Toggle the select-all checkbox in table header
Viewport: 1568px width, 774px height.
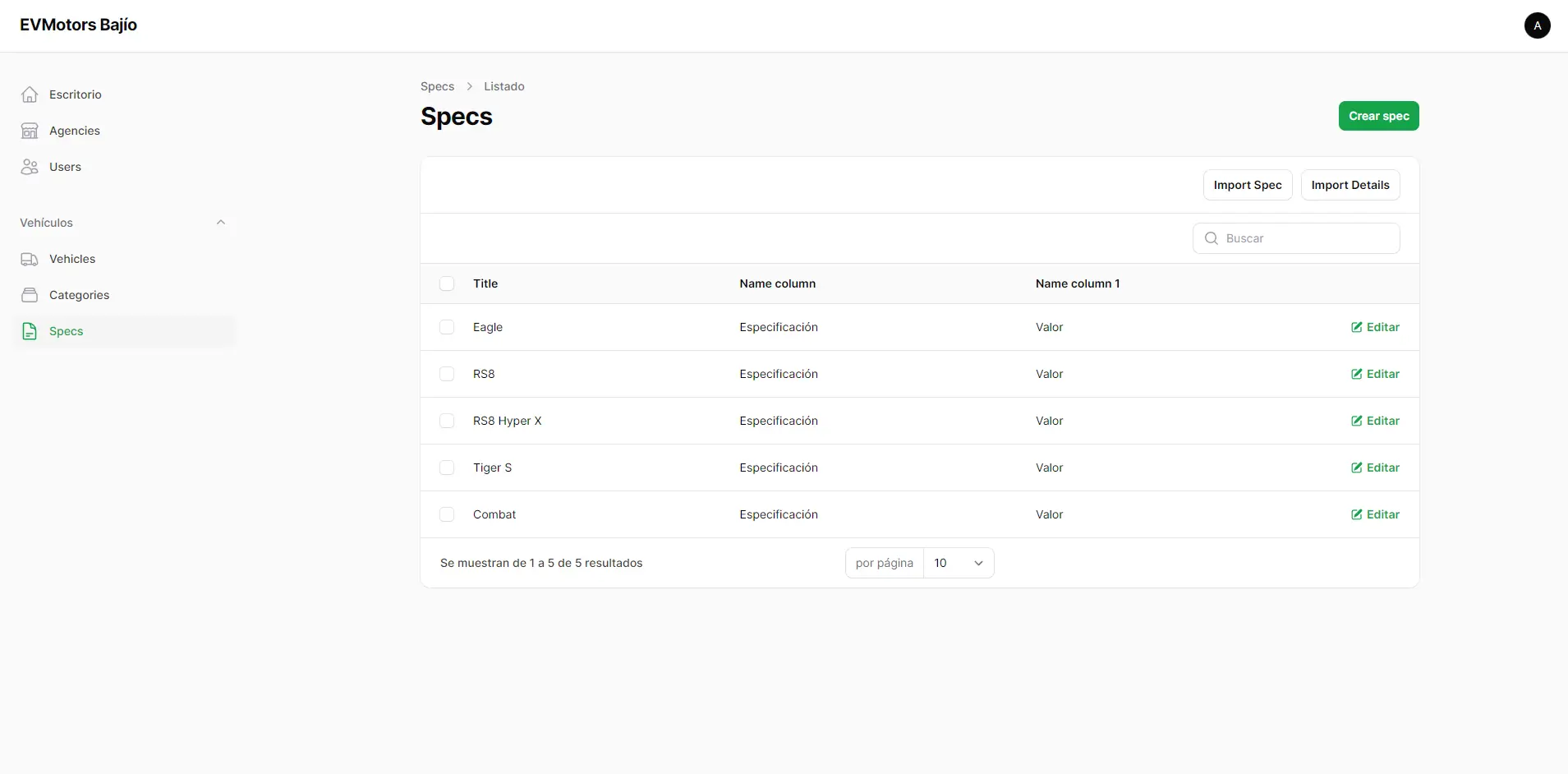pyautogui.click(x=447, y=283)
